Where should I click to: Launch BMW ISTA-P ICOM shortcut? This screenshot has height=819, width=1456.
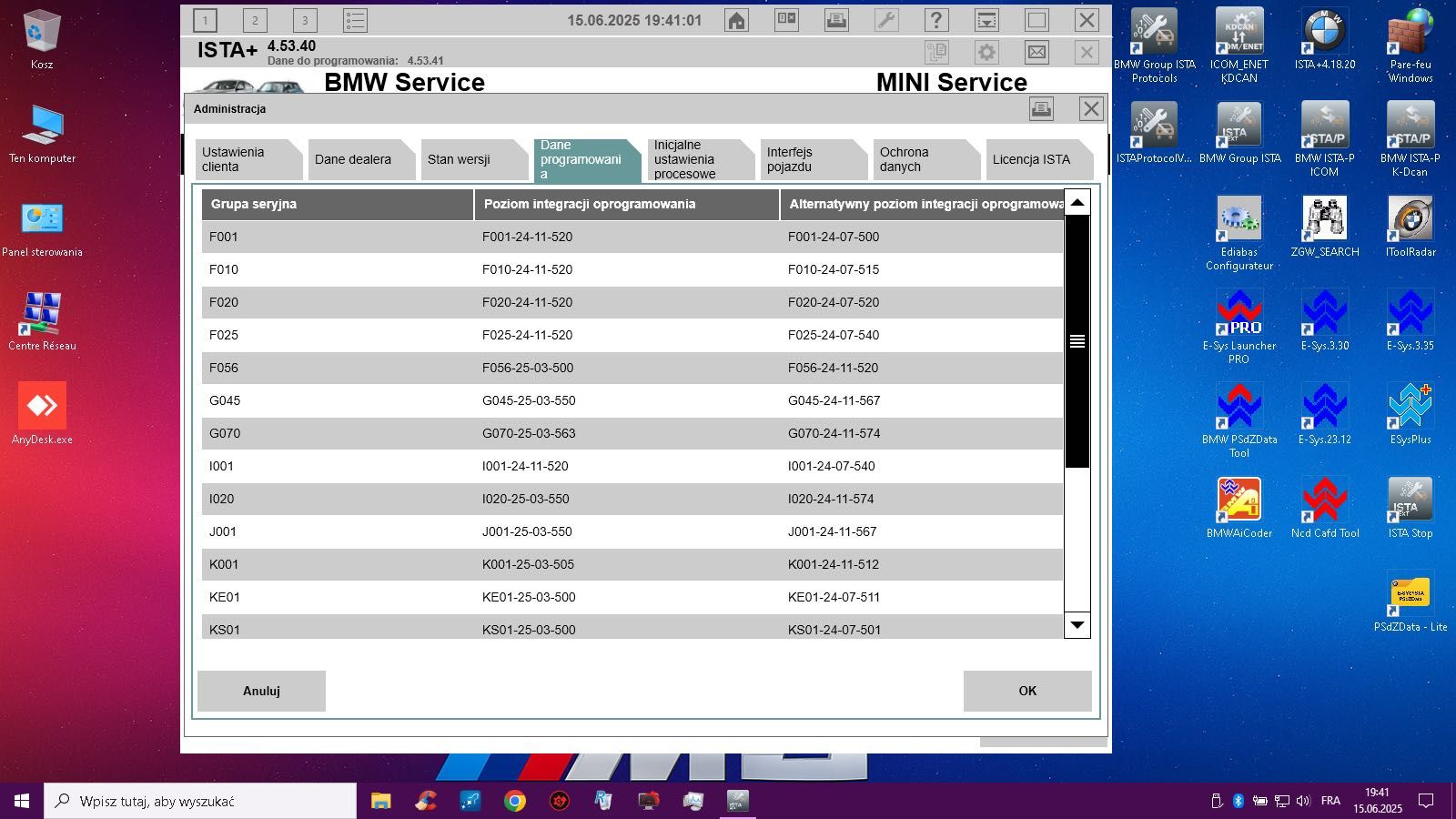tap(1325, 139)
